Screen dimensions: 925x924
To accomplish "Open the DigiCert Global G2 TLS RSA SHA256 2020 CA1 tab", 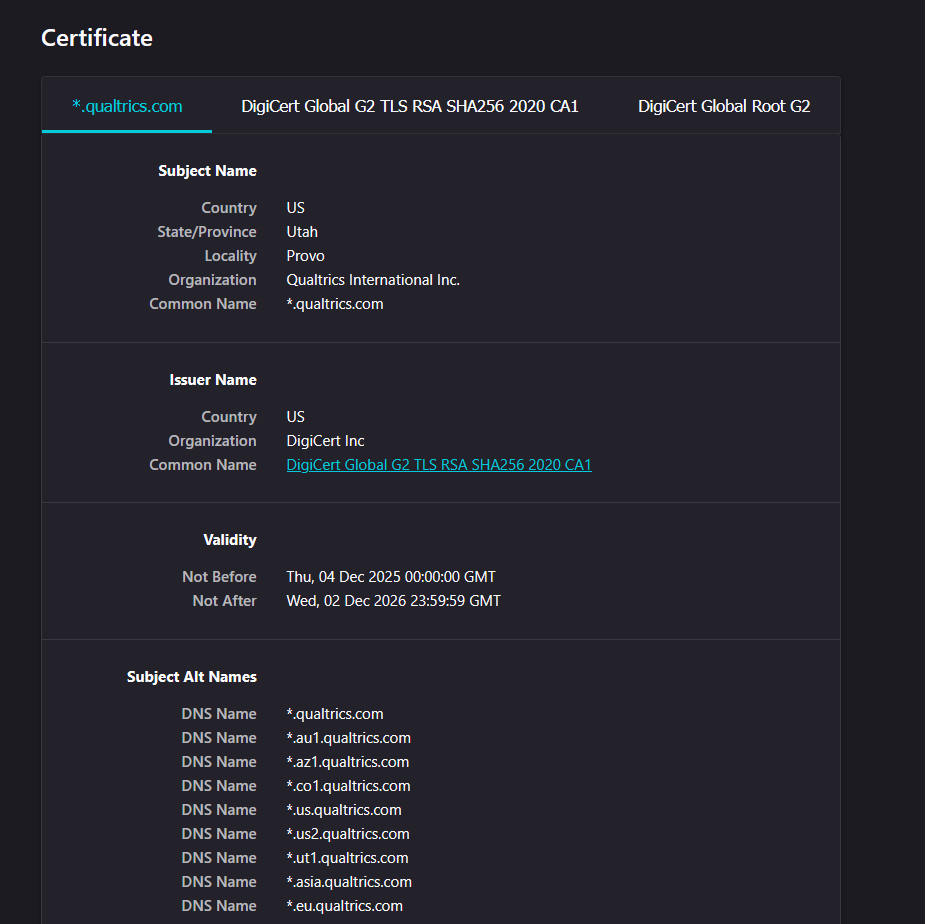I will pos(410,106).
